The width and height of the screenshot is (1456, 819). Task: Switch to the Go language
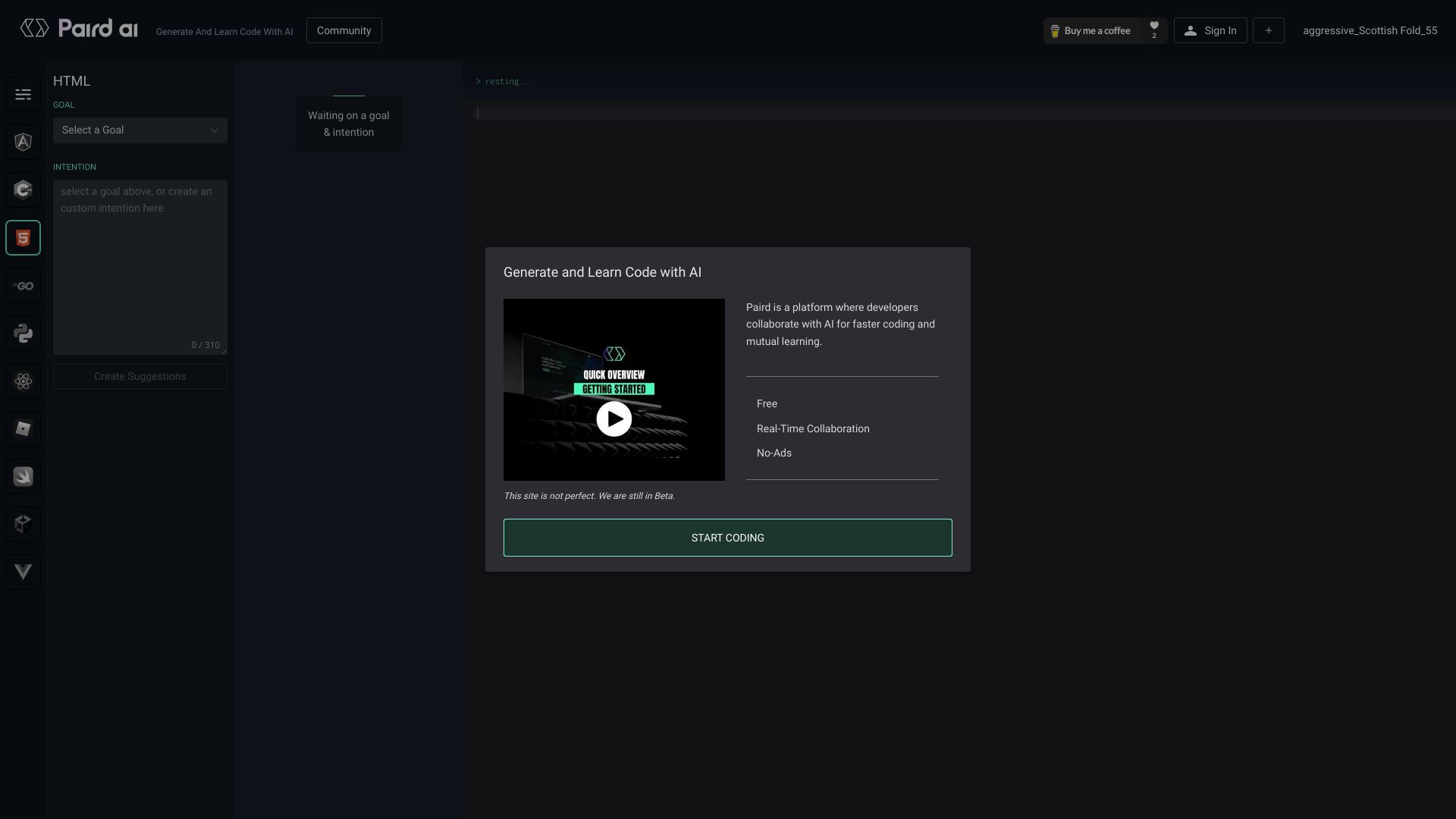click(x=23, y=286)
